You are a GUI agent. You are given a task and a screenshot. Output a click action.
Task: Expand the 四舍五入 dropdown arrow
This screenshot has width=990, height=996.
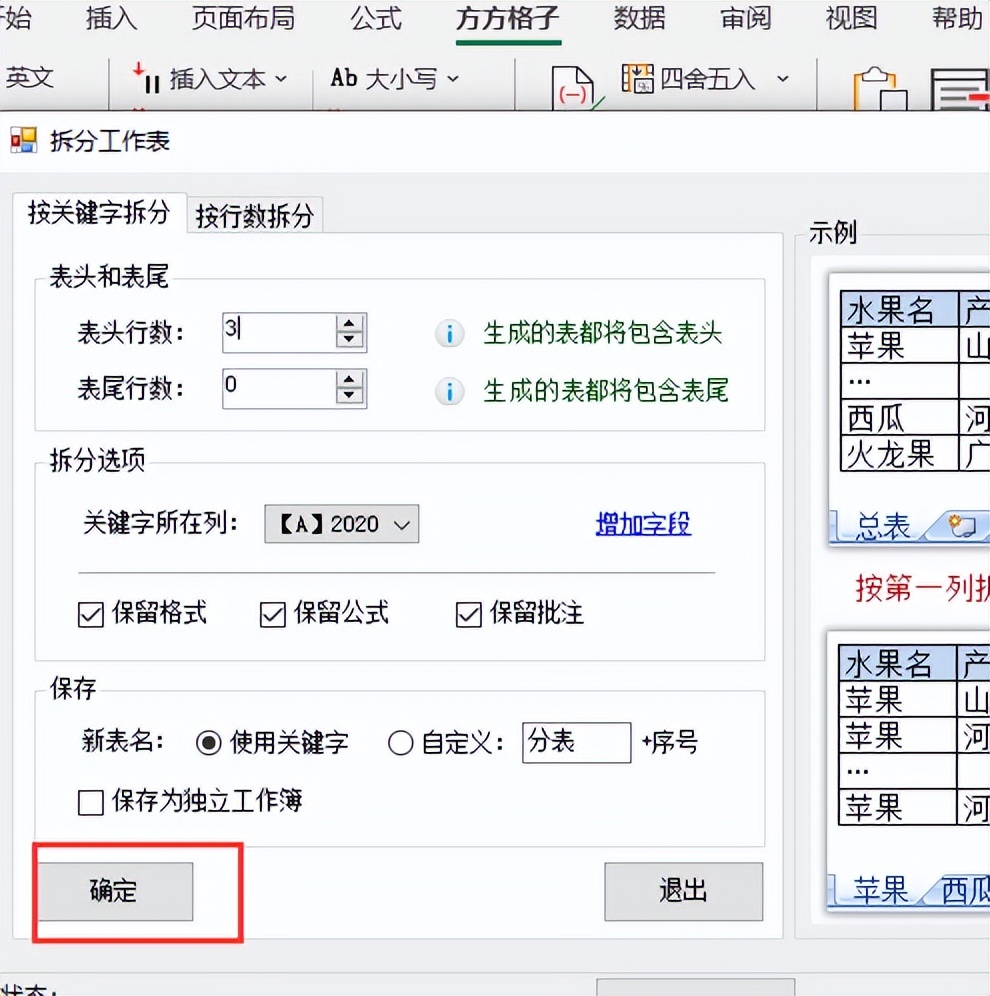783,78
